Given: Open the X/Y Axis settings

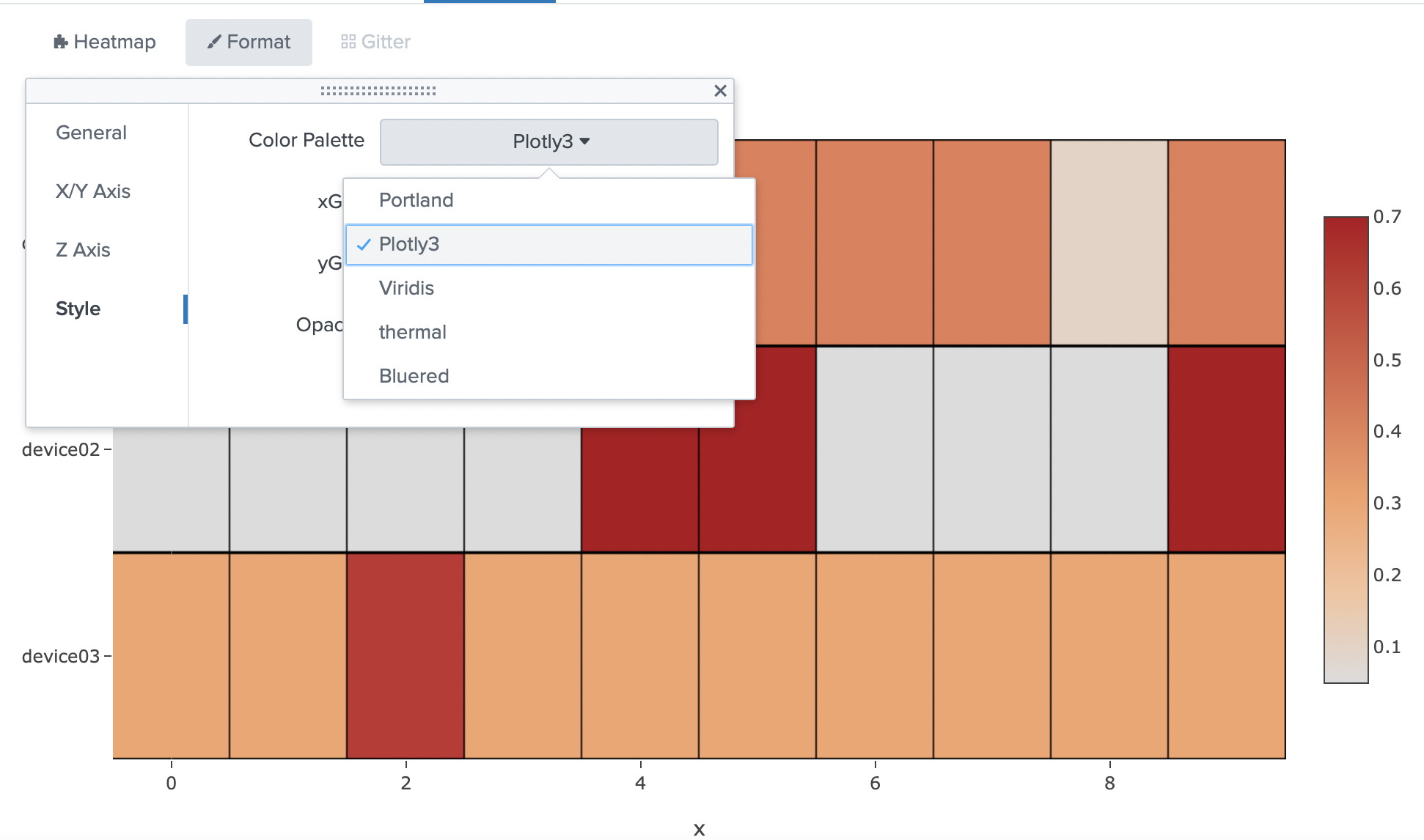Looking at the screenshot, I should point(93,191).
